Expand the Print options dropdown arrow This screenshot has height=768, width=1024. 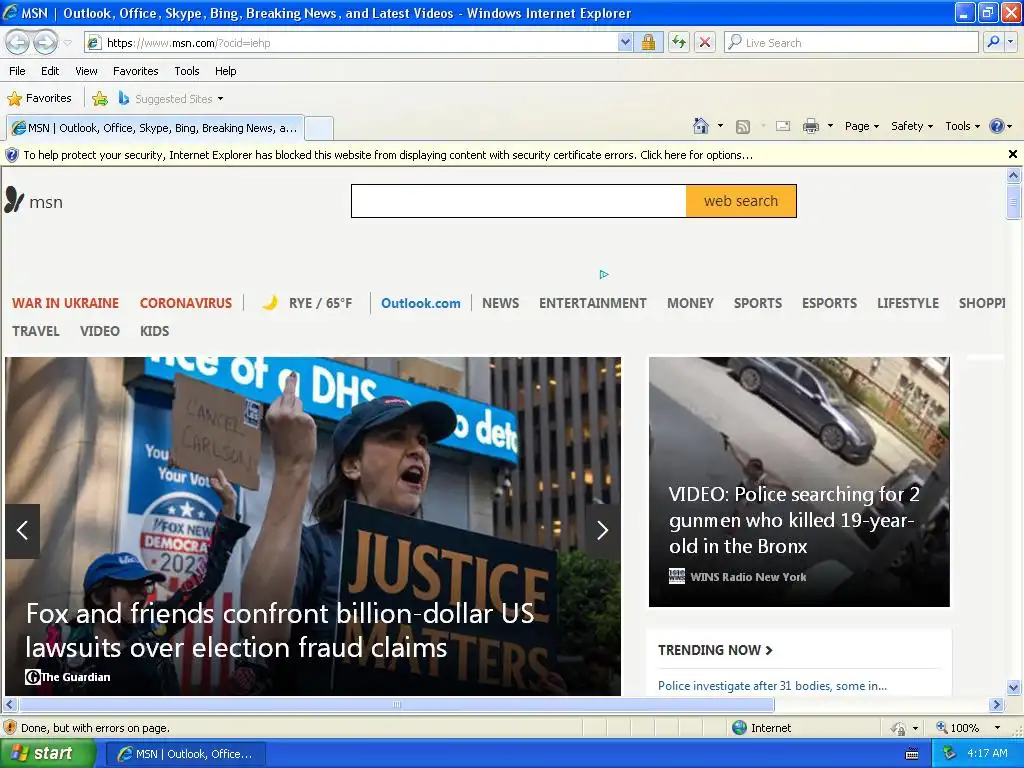830,126
